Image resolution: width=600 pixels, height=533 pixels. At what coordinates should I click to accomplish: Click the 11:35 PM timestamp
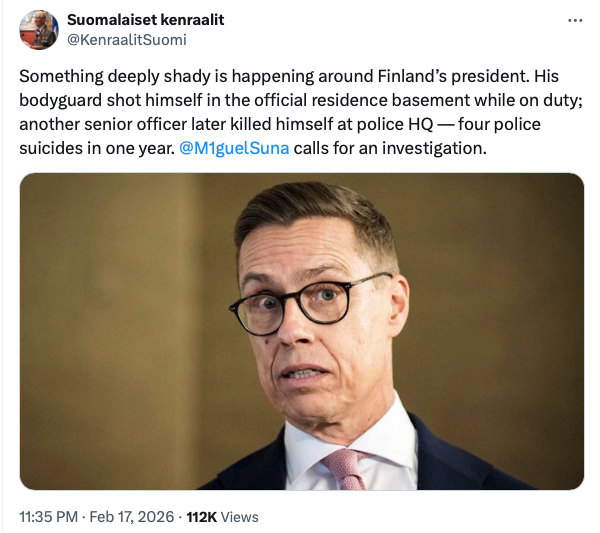pos(48,517)
